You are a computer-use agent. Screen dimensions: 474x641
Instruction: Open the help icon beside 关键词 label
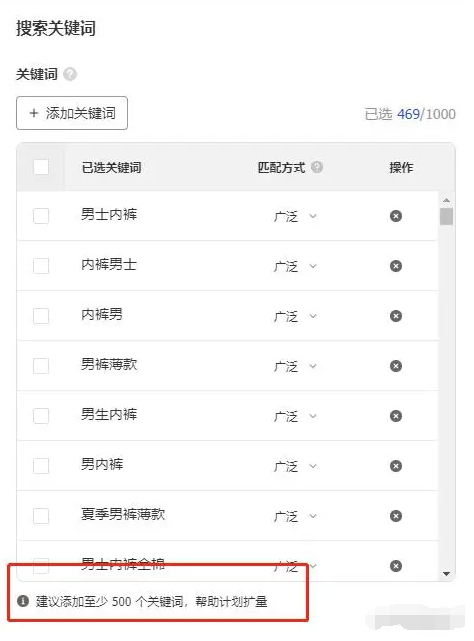70,74
